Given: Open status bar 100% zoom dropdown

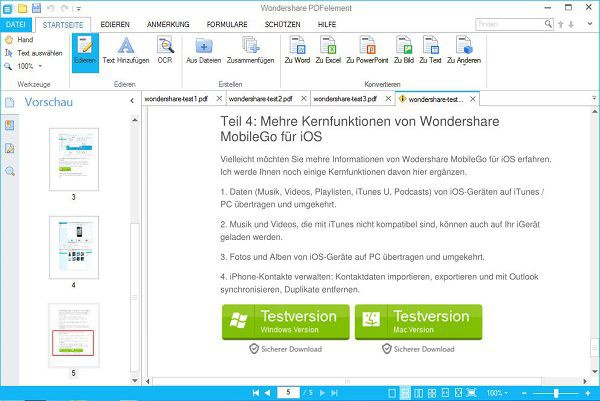Looking at the screenshot, I should click(x=497, y=393).
